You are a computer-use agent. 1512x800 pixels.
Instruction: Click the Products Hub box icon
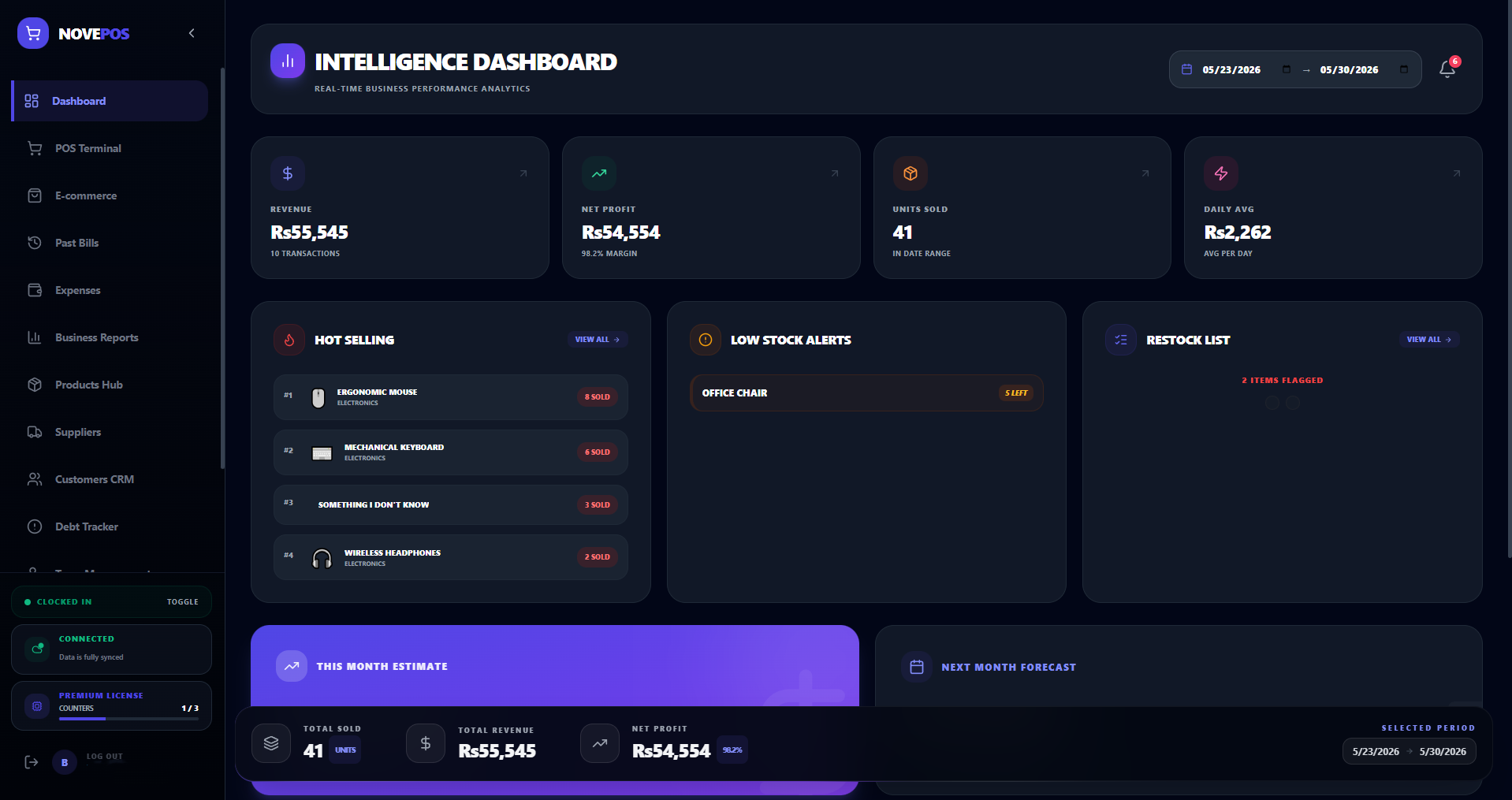click(x=35, y=385)
